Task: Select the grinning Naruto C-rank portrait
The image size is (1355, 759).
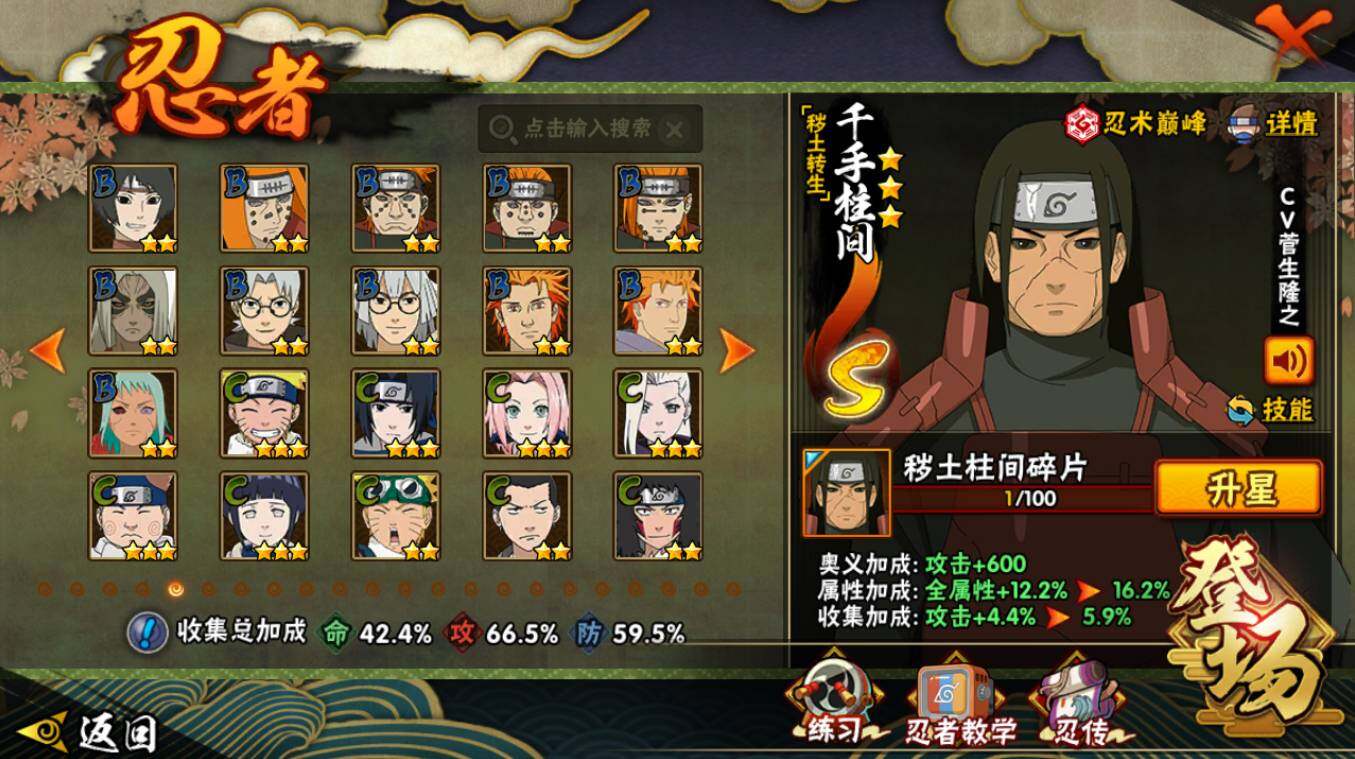Action: pyautogui.click(x=265, y=413)
